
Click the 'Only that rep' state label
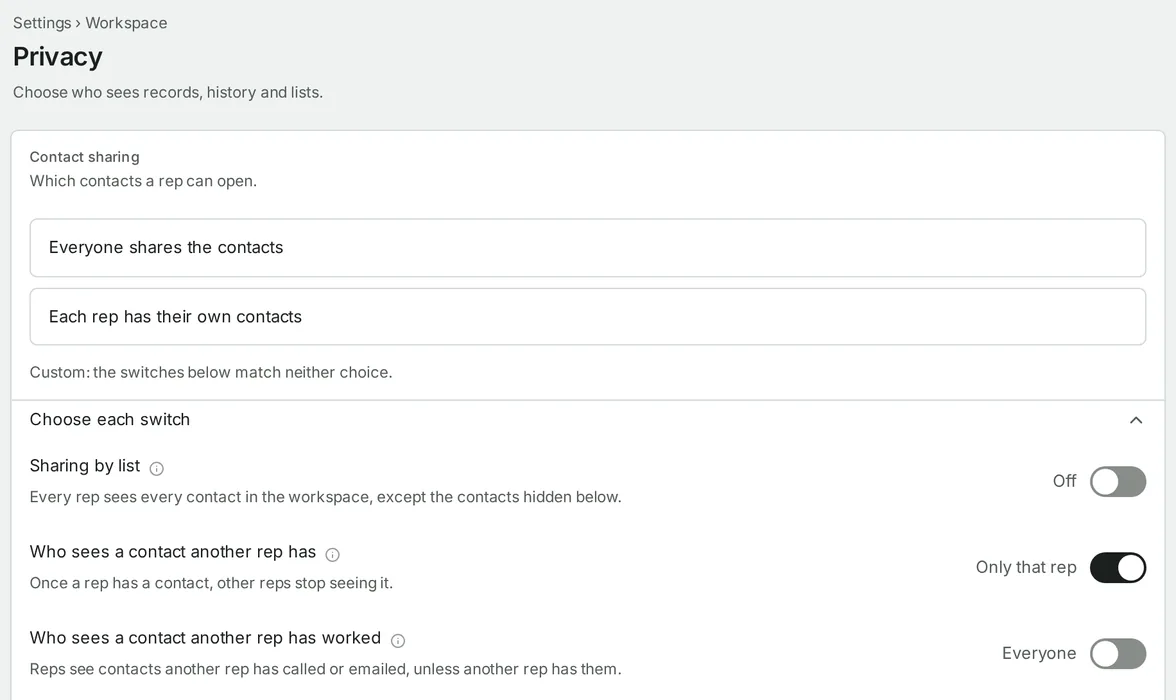click(1026, 567)
